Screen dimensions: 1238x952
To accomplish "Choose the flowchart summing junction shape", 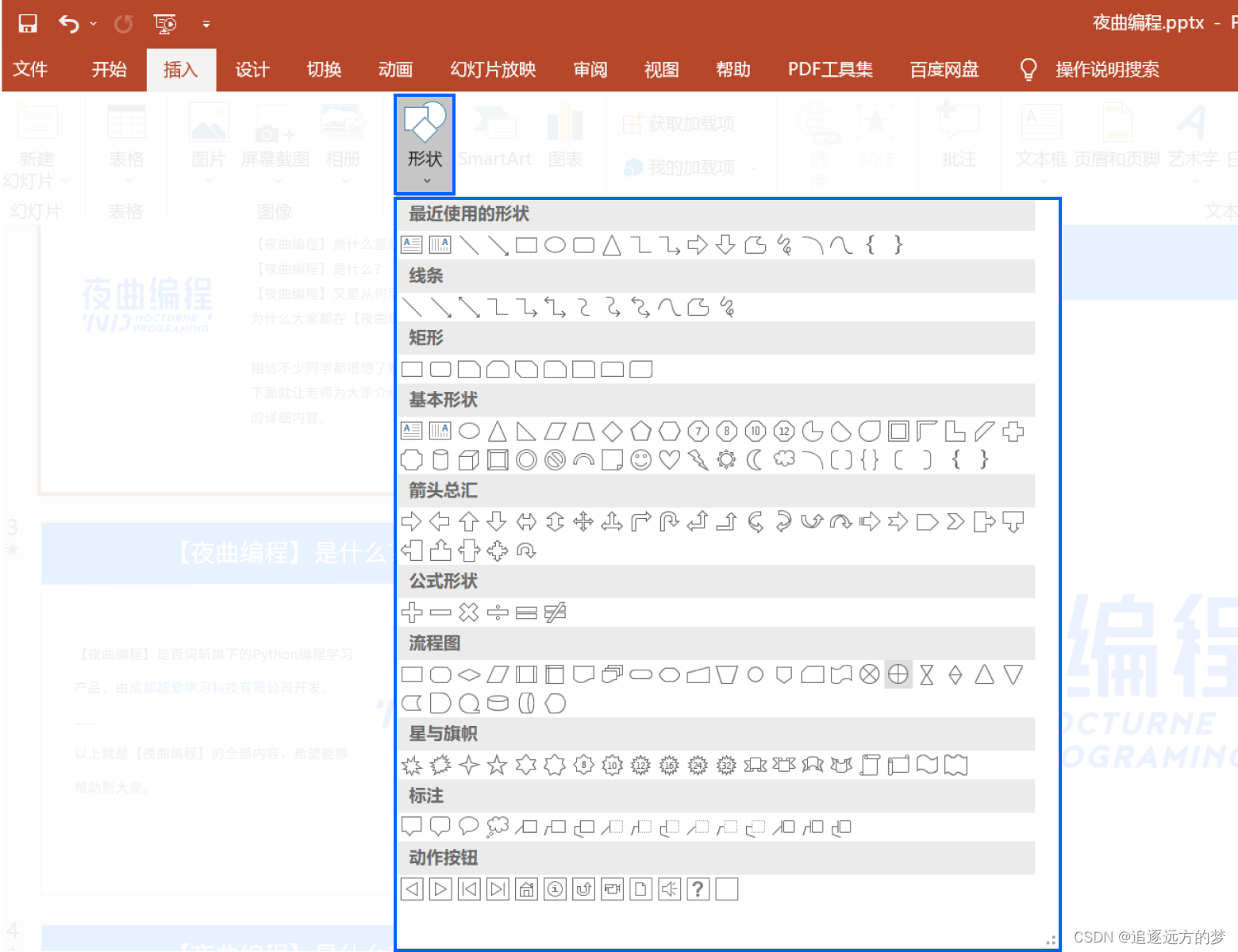I will (x=869, y=674).
